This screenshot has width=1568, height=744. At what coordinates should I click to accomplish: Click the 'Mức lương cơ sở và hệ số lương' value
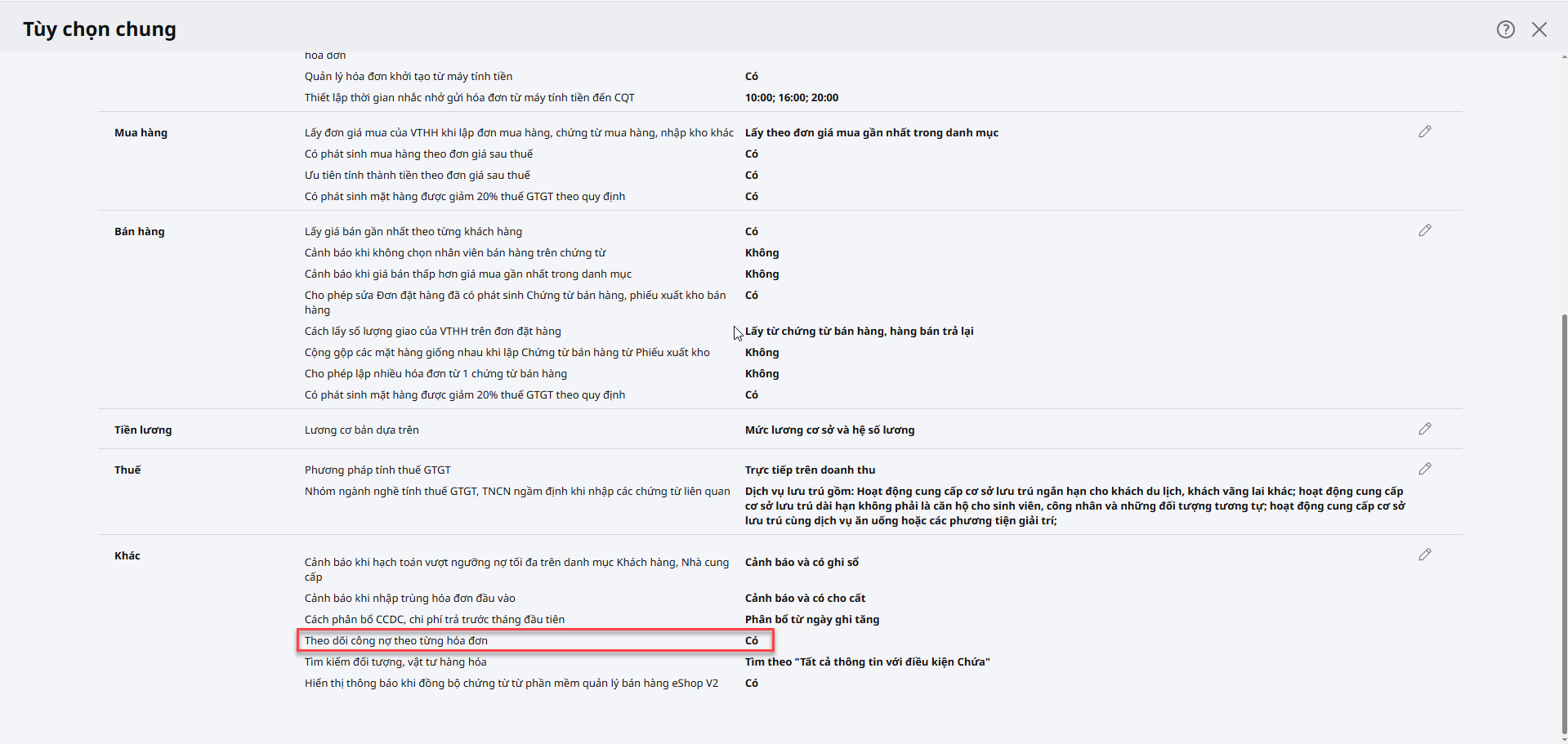tap(829, 430)
